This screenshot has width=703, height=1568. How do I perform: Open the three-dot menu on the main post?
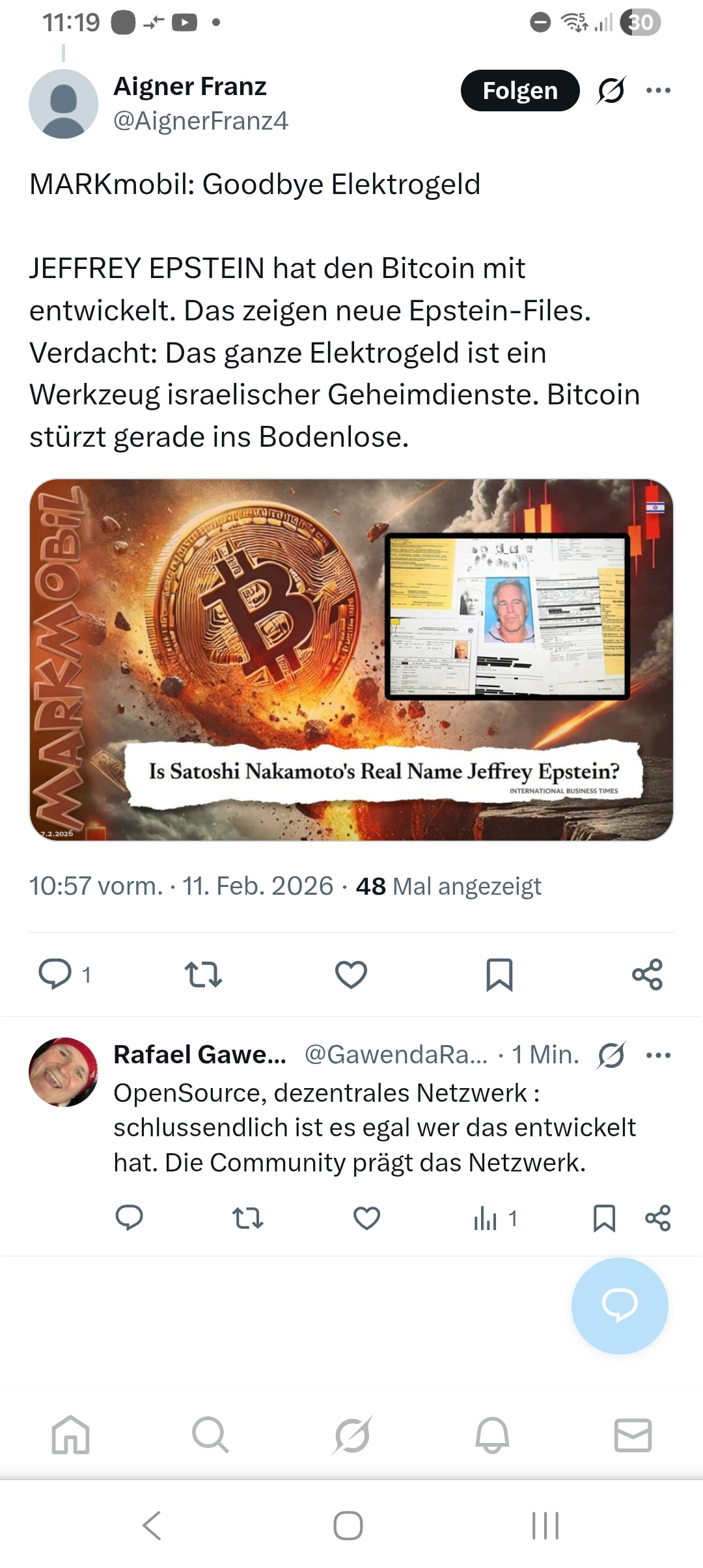point(658,91)
